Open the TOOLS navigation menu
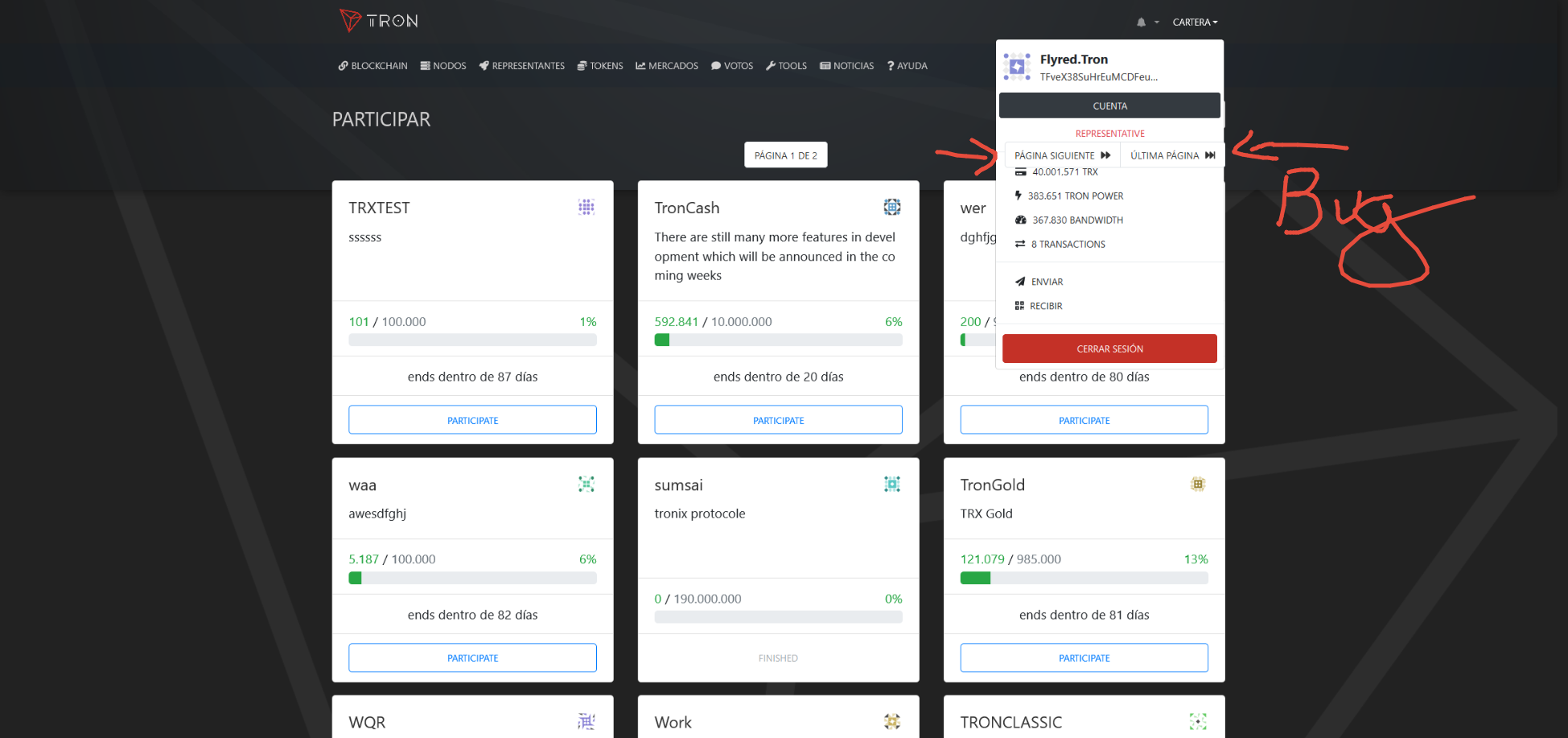This screenshot has height=738, width=1568. pyautogui.click(x=786, y=65)
